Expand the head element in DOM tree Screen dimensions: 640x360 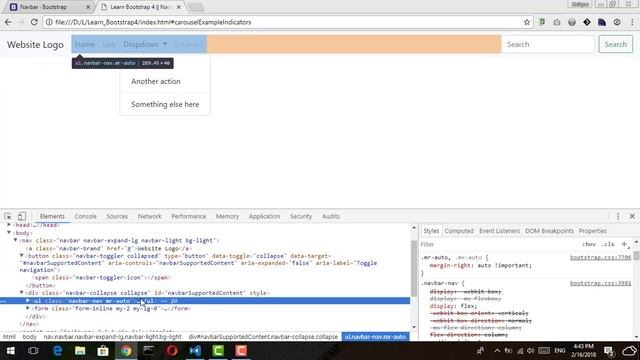tap(9, 225)
